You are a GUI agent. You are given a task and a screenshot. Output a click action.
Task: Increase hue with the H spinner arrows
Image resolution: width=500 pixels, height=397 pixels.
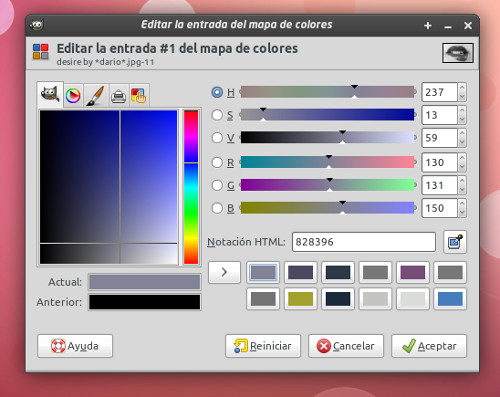(x=462, y=88)
